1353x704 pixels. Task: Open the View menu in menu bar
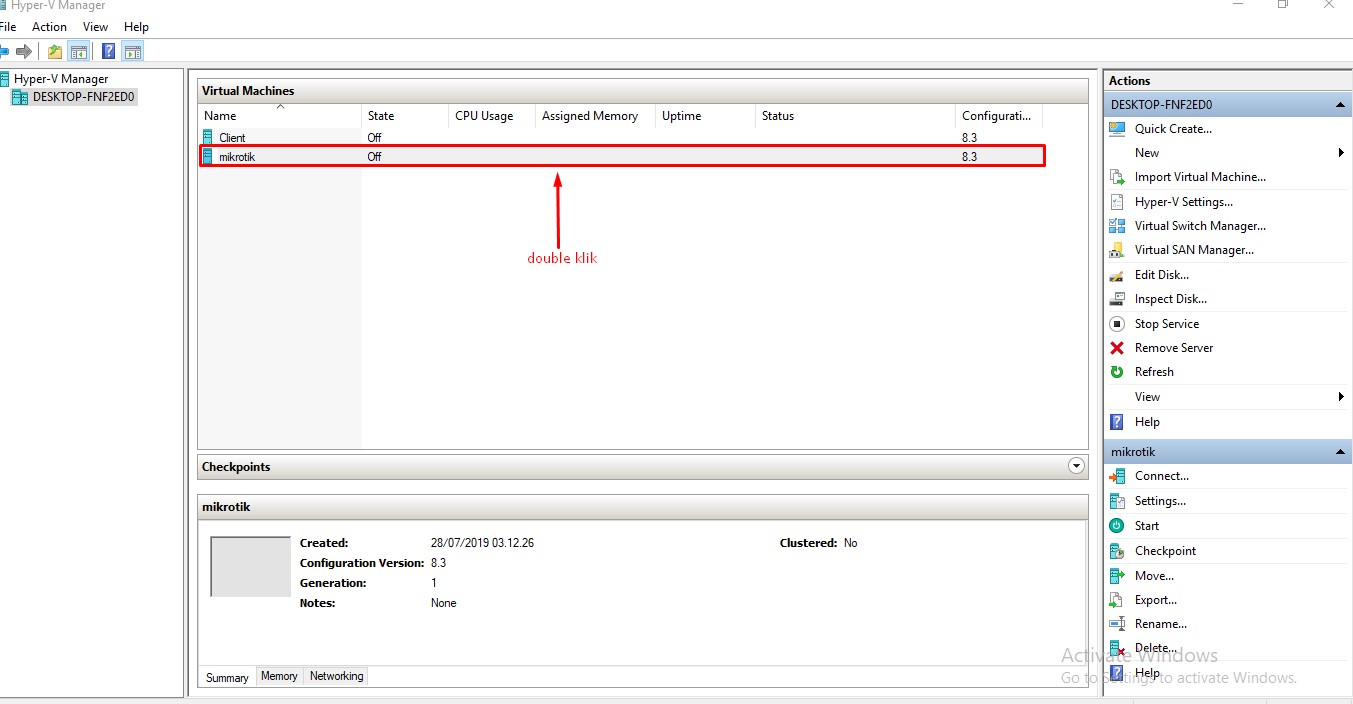point(96,27)
